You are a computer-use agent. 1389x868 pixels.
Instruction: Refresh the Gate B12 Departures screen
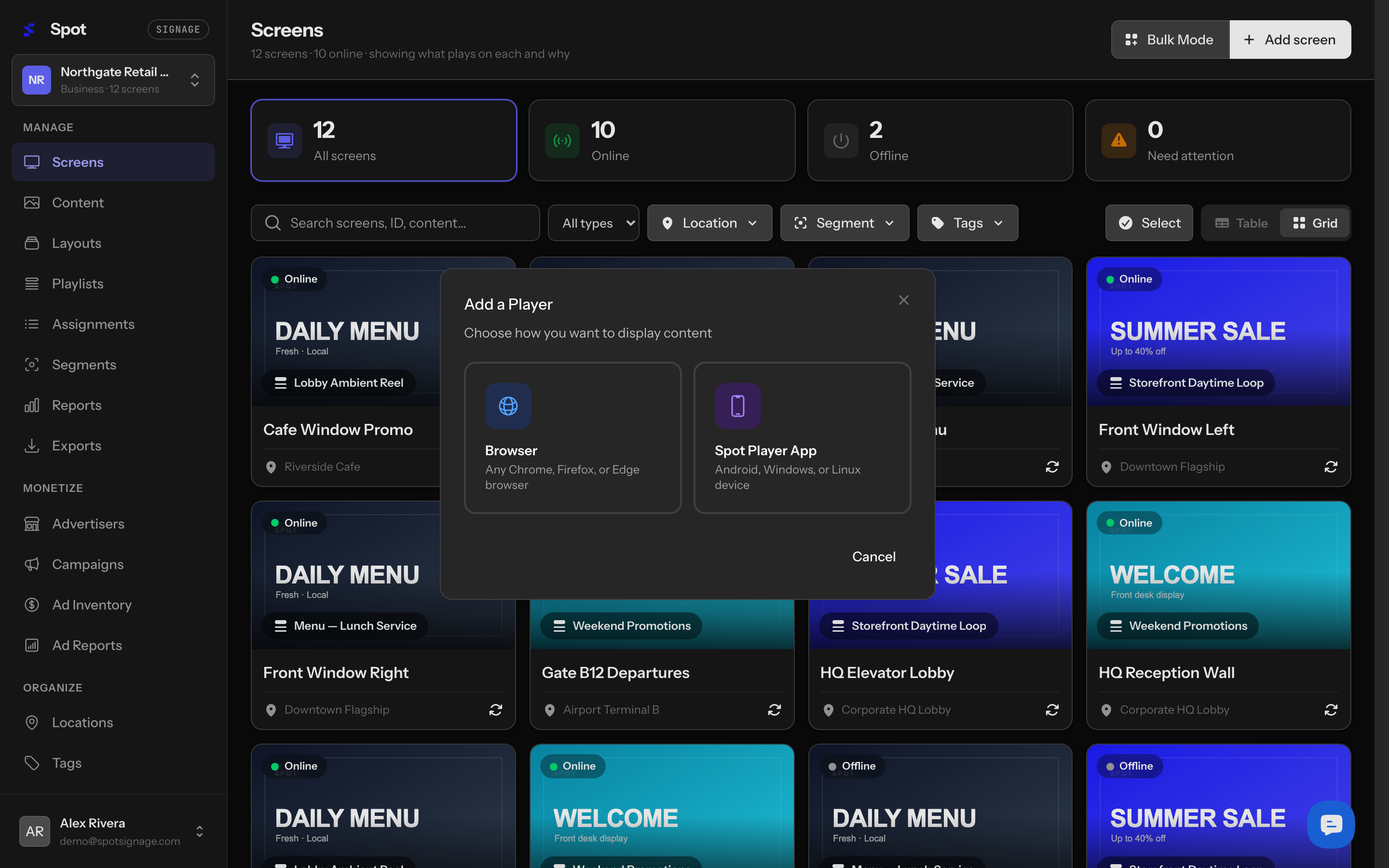tap(774, 710)
